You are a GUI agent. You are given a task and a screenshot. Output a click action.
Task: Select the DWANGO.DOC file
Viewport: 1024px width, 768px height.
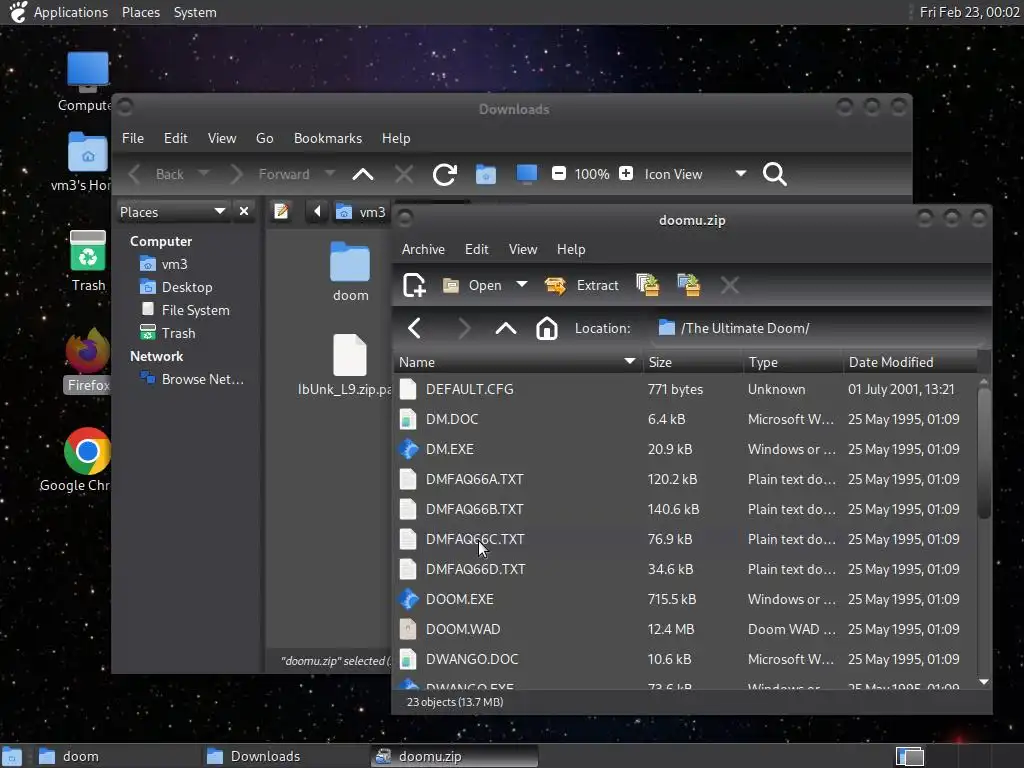point(472,659)
